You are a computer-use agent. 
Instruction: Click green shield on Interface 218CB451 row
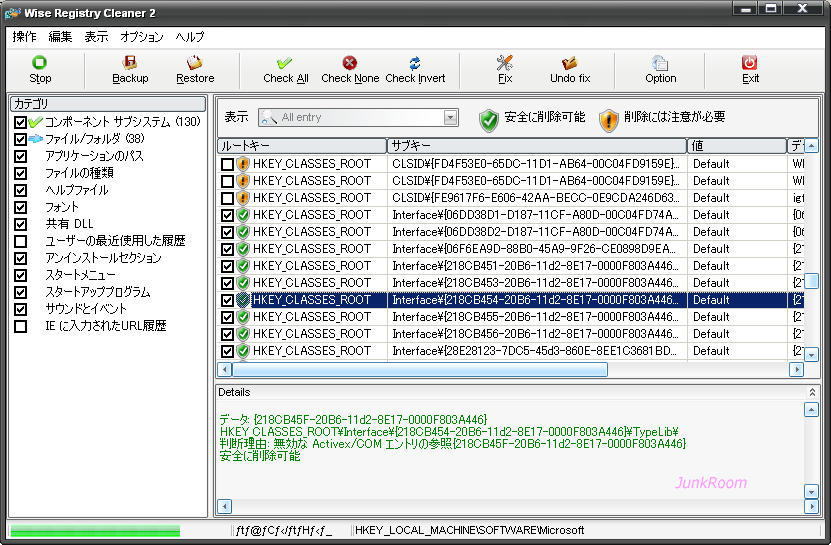(x=243, y=266)
